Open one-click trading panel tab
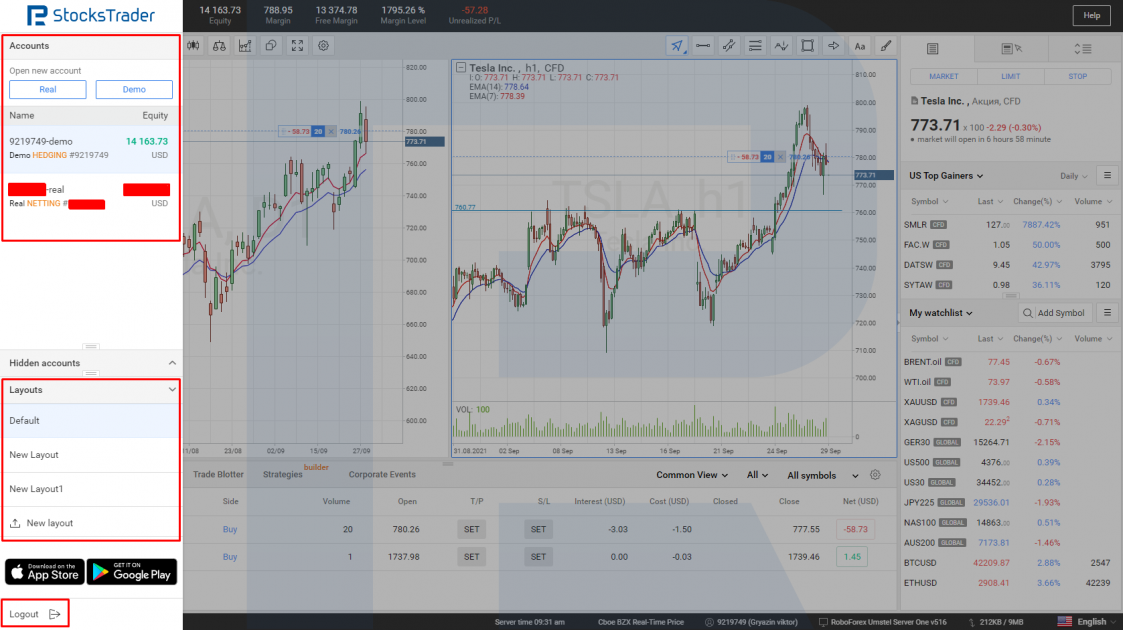The image size is (1123, 630). coord(1011,49)
